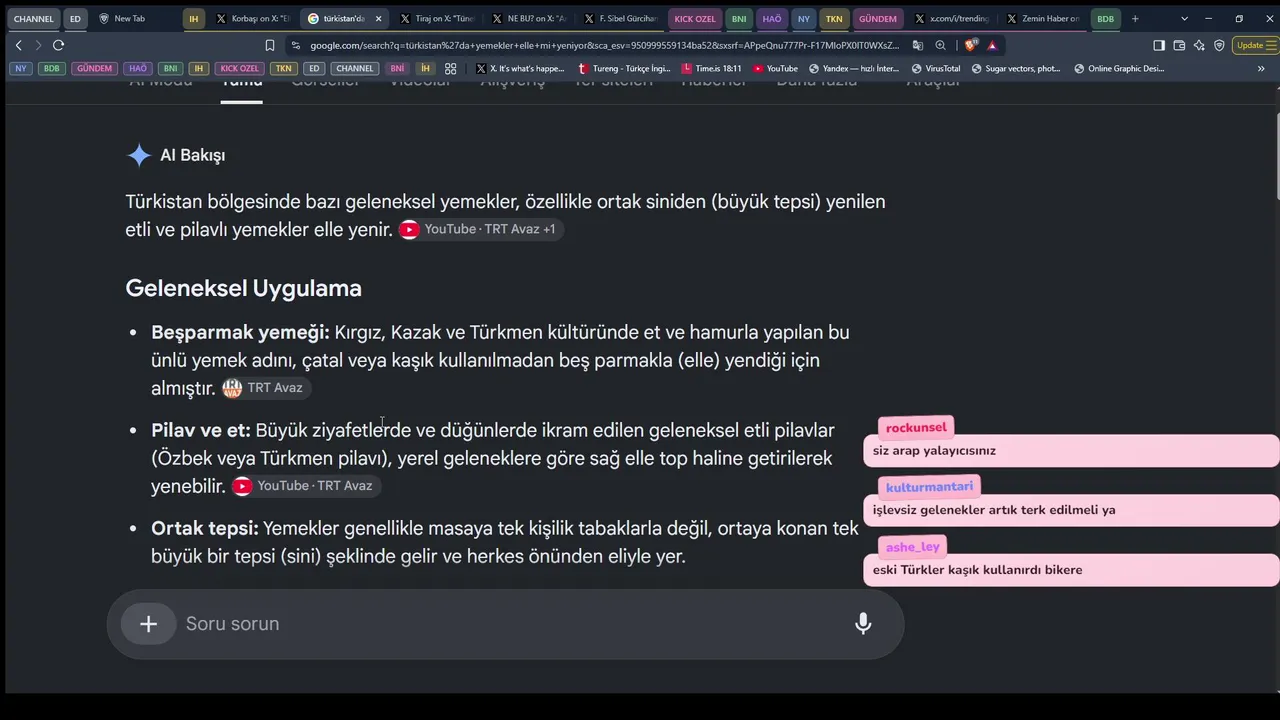Expand the CHANNEL tab group in tab strip
Viewport: 1280px width, 720px height.
(x=34, y=19)
